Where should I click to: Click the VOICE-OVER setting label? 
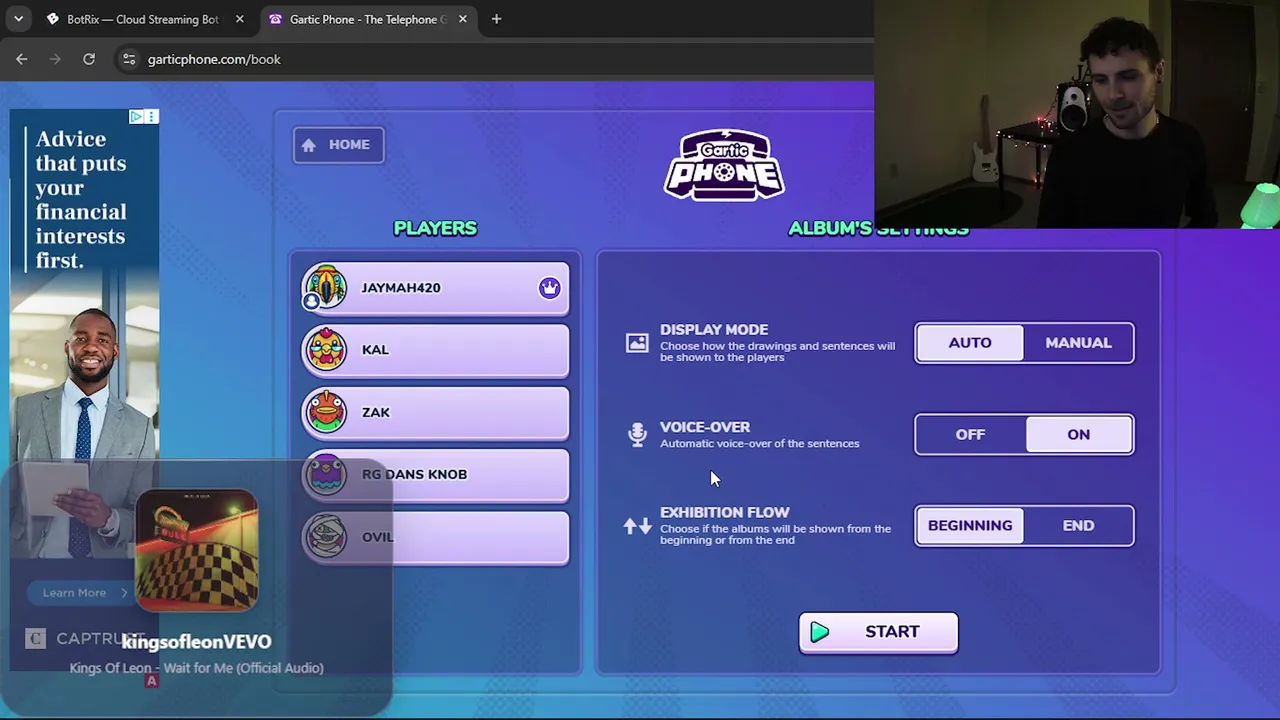tap(705, 427)
